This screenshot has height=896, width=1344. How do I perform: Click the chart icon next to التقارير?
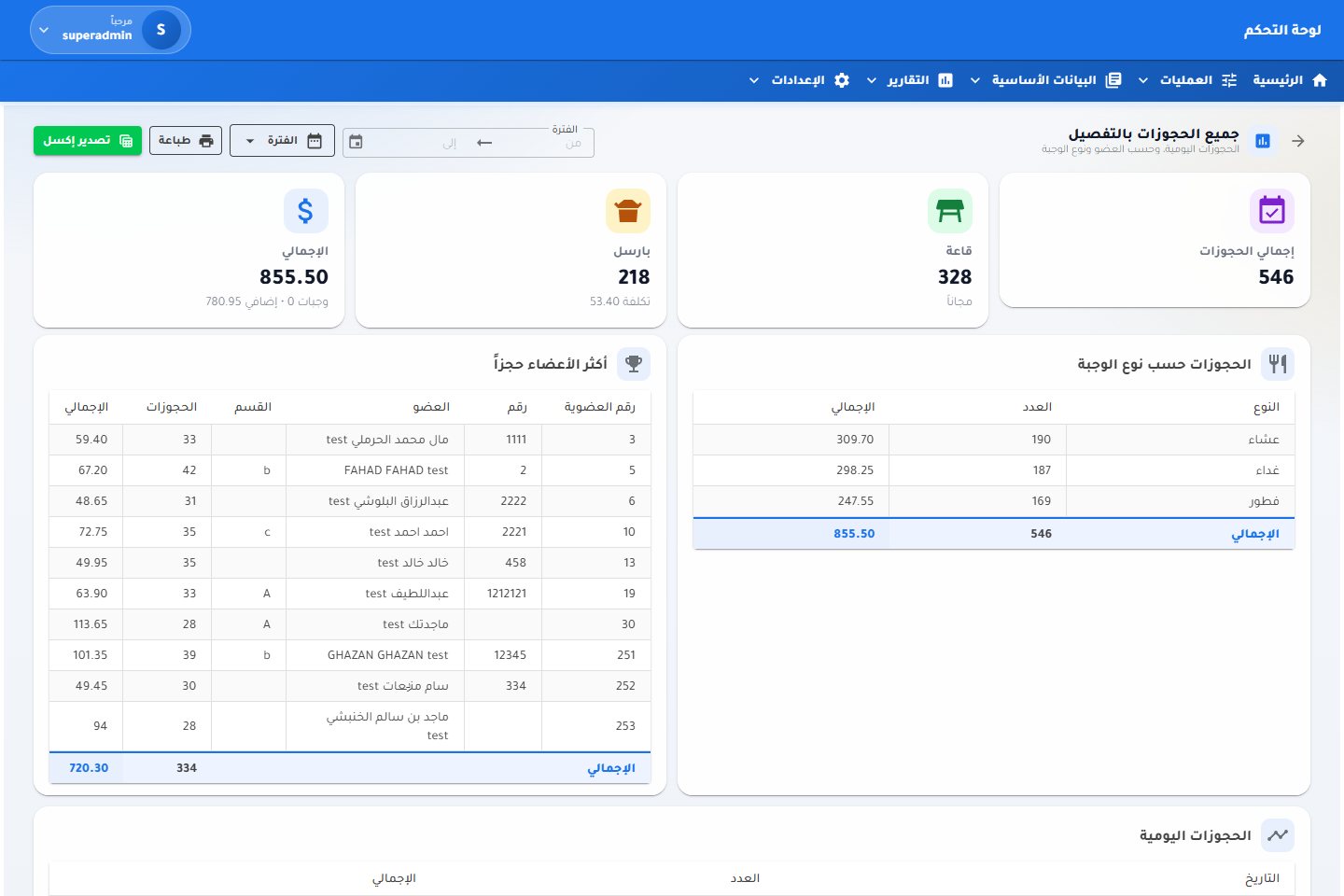coord(945,80)
